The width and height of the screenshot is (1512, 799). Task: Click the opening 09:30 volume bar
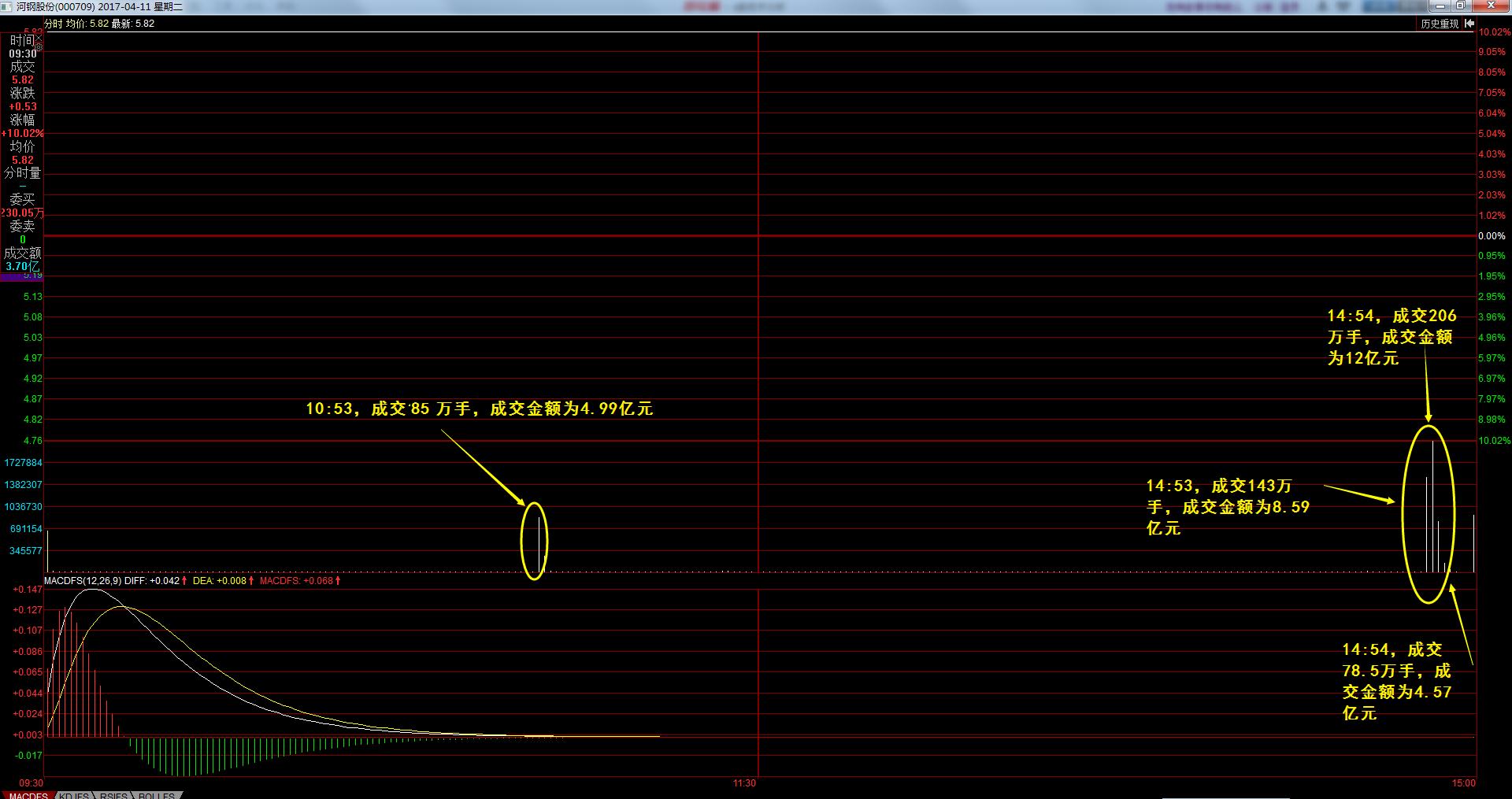(x=47, y=551)
